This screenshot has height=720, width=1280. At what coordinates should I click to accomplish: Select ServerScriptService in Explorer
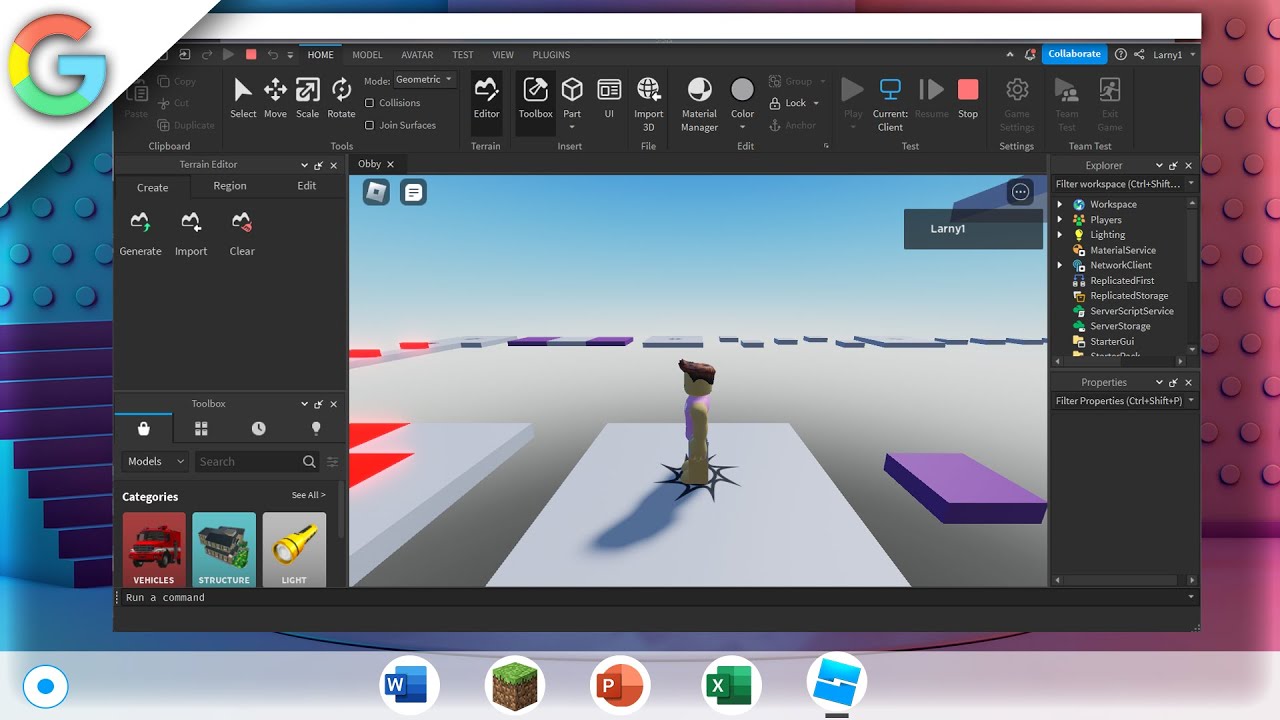pos(1132,311)
